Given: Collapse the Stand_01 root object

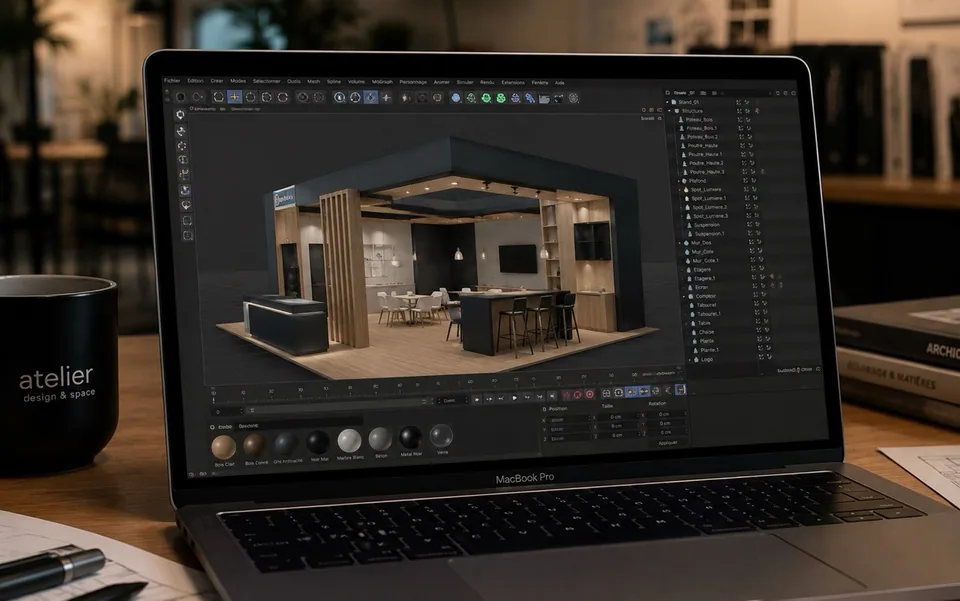Looking at the screenshot, I should point(668,102).
